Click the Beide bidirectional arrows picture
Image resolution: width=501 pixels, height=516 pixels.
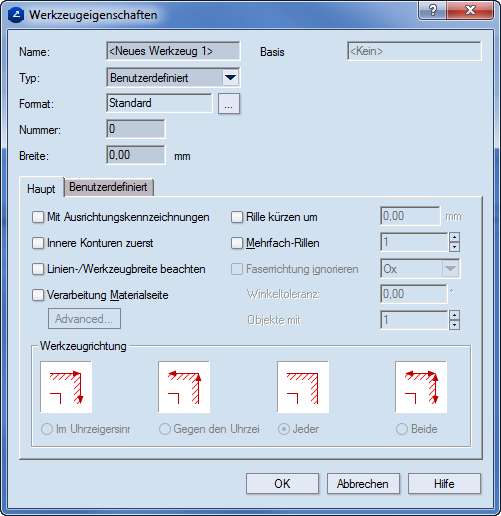point(421,387)
